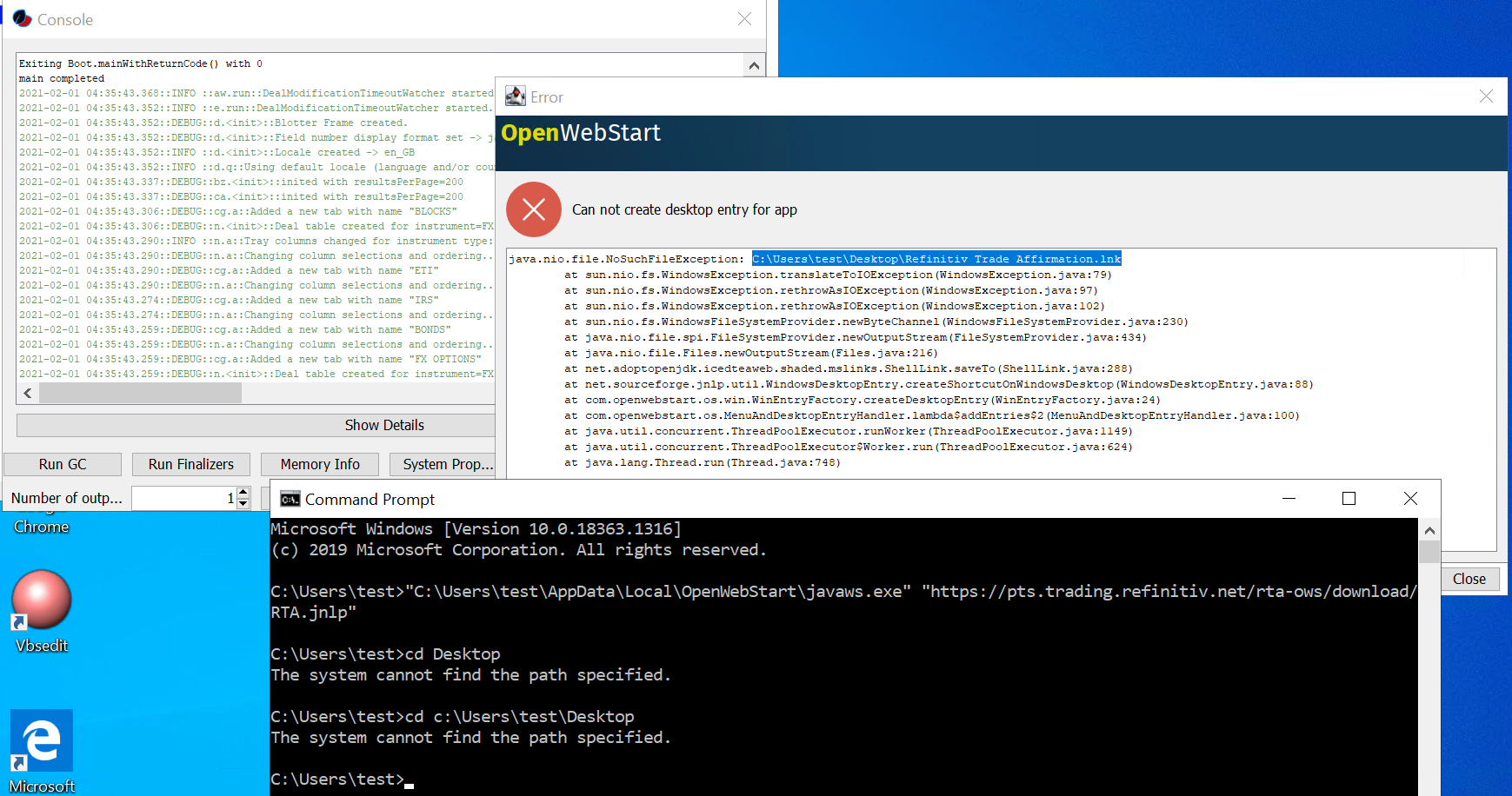Click the Command Prompt icon in its title bar
The height and width of the screenshot is (796, 1512).
click(290, 499)
